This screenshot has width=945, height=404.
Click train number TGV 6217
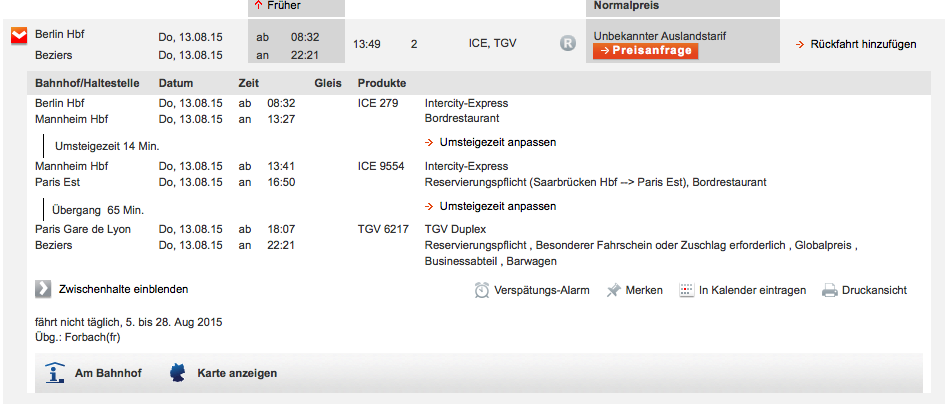[383, 229]
